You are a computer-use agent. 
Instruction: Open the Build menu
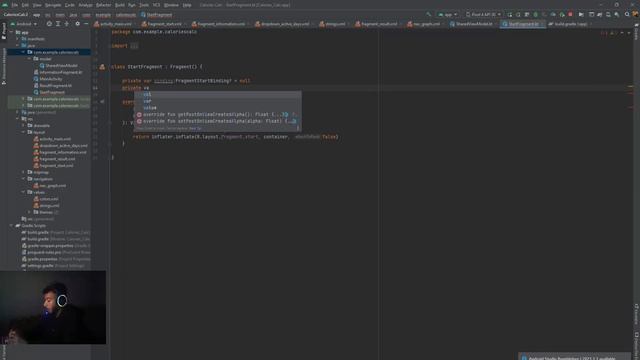click(x=120, y=5)
